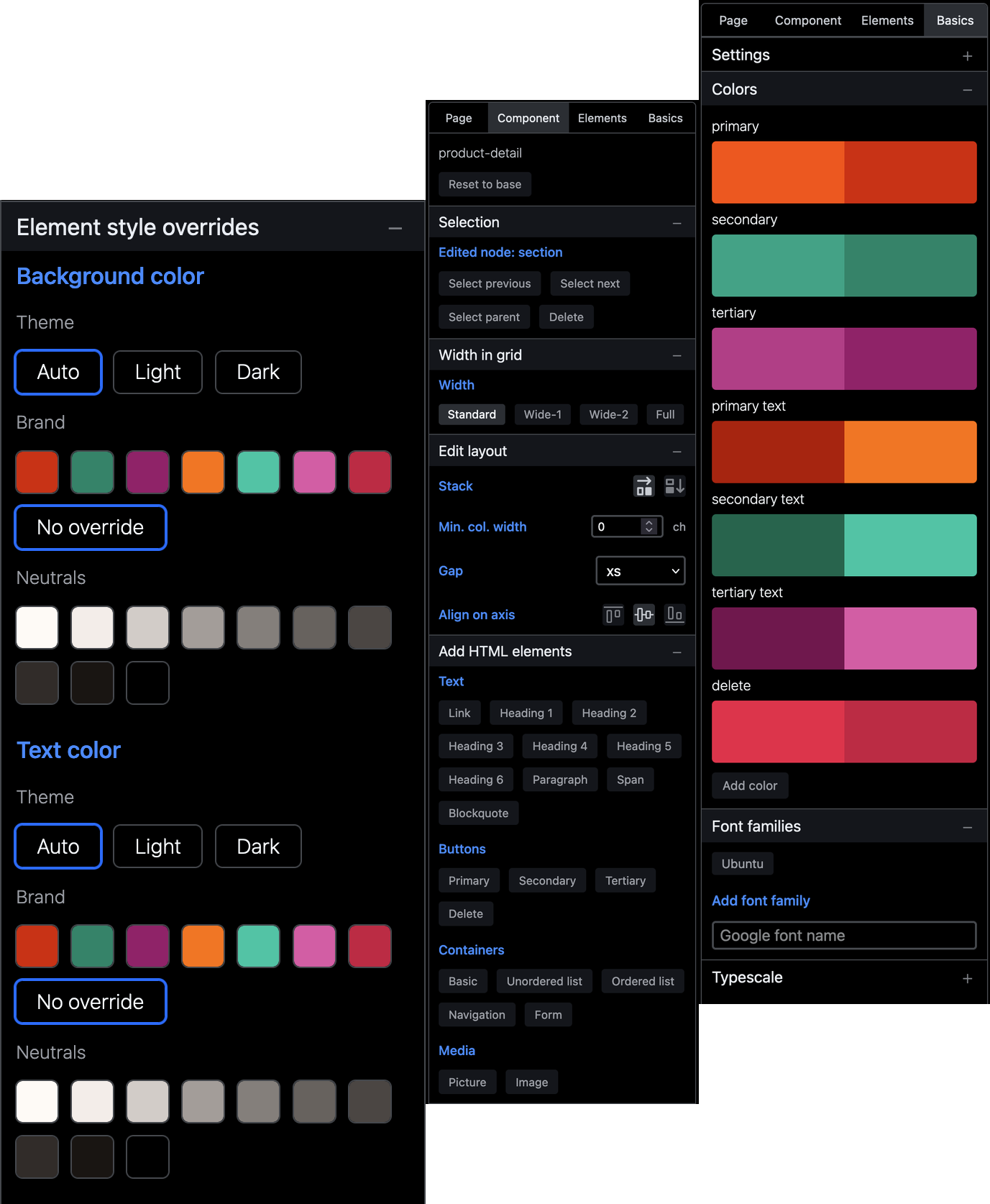Expand the Typescale section
The height and width of the screenshot is (1204, 990).
tap(967, 978)
